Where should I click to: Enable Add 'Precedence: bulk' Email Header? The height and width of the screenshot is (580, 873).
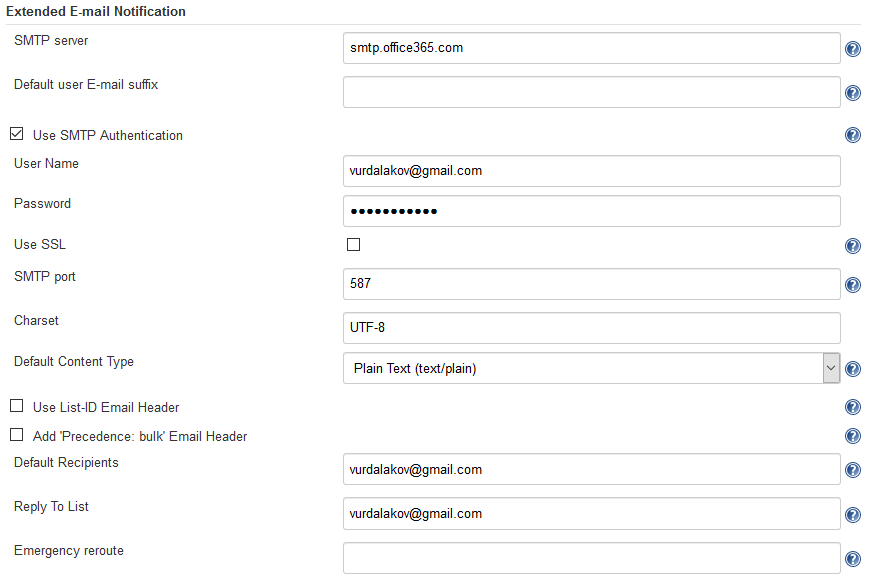coord(16,434)
